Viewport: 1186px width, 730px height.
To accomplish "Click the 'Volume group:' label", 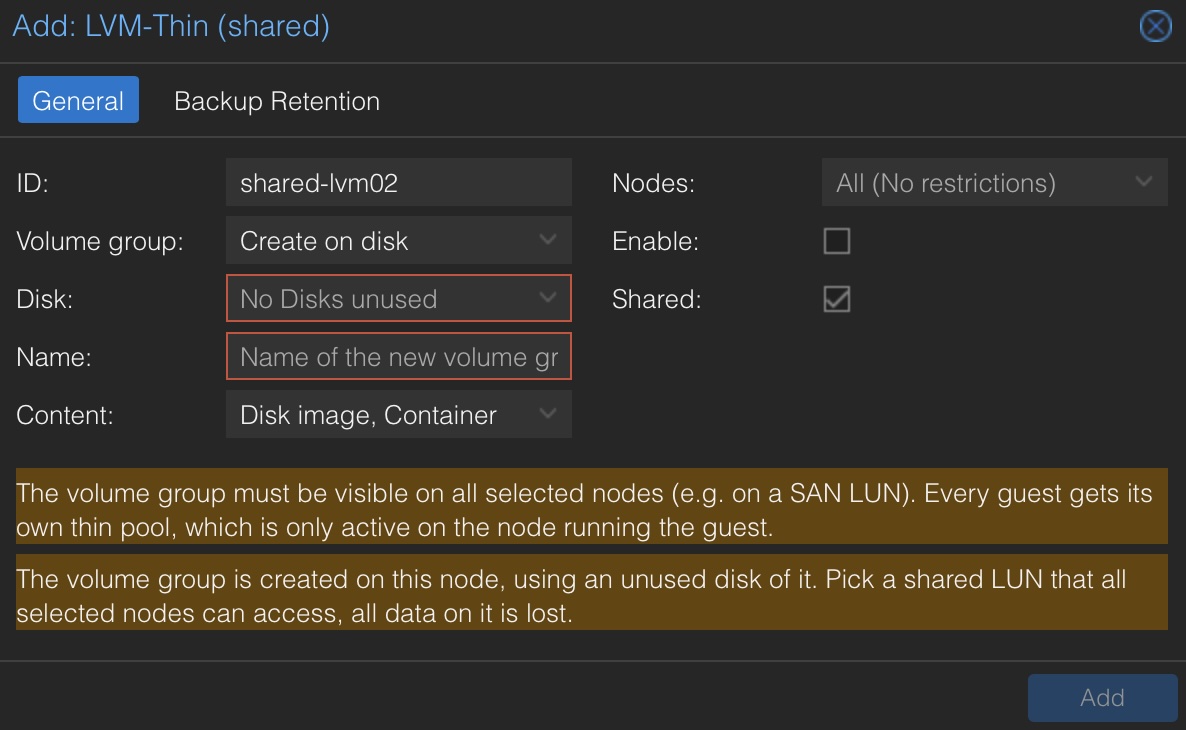I will click(100, 241).
